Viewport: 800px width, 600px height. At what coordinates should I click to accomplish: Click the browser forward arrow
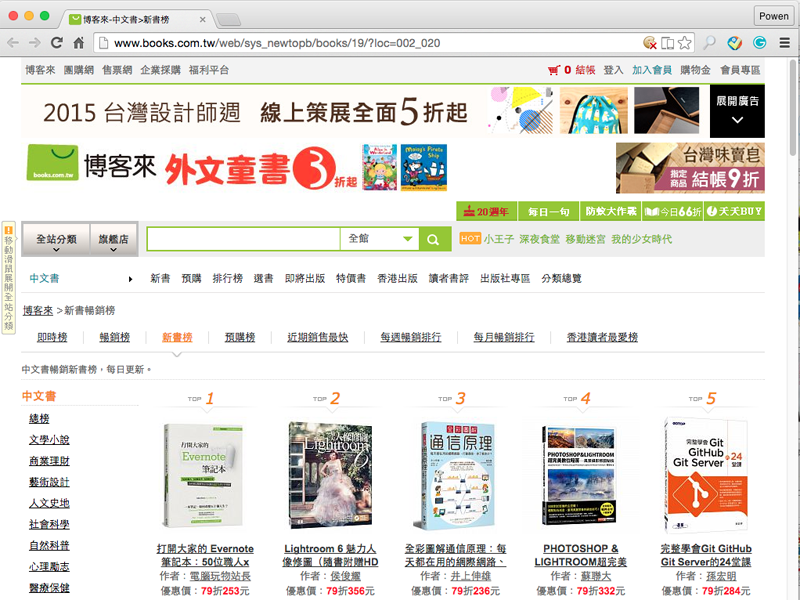tap(35, 43)
